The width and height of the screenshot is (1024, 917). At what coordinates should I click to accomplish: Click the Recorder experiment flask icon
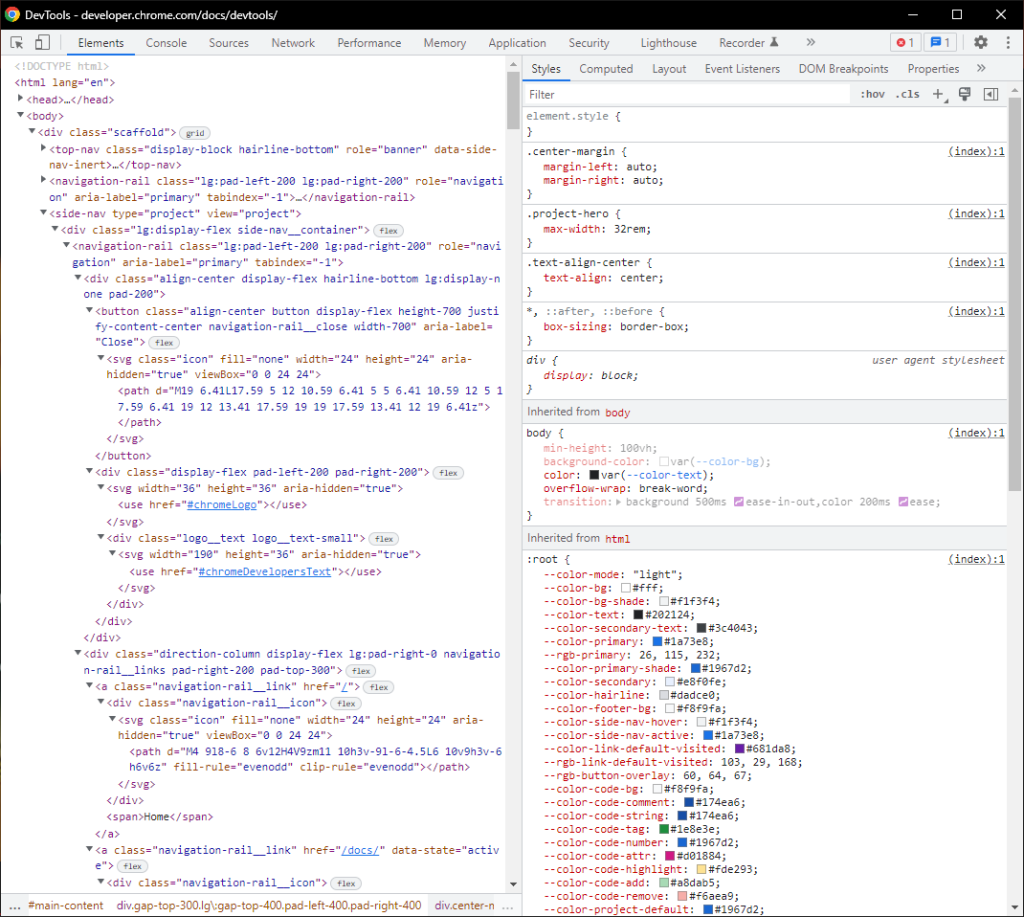click(x=774, y=42)
